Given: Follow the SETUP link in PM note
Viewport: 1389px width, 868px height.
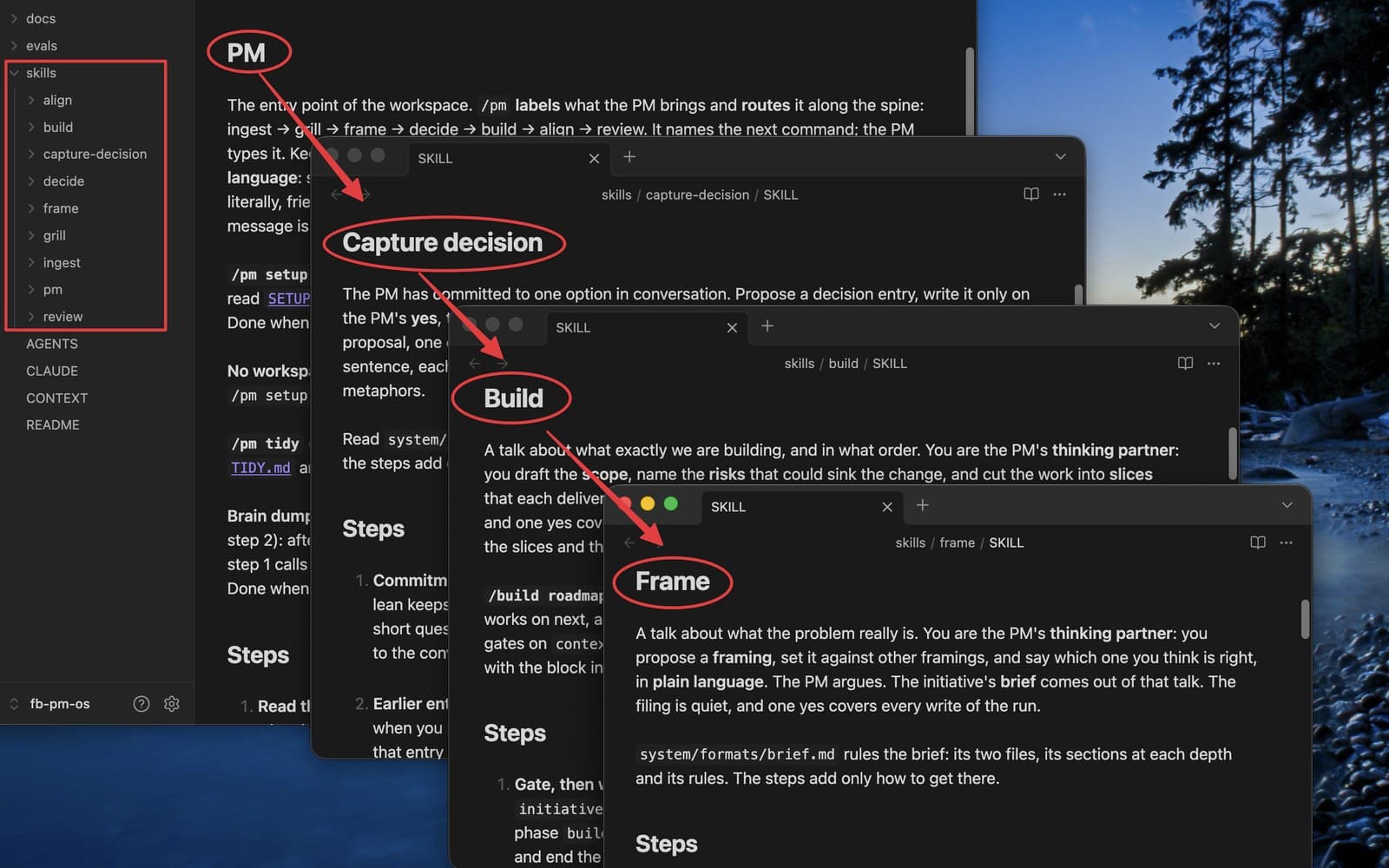Looking at the screenshot, I should coord(288,299).
